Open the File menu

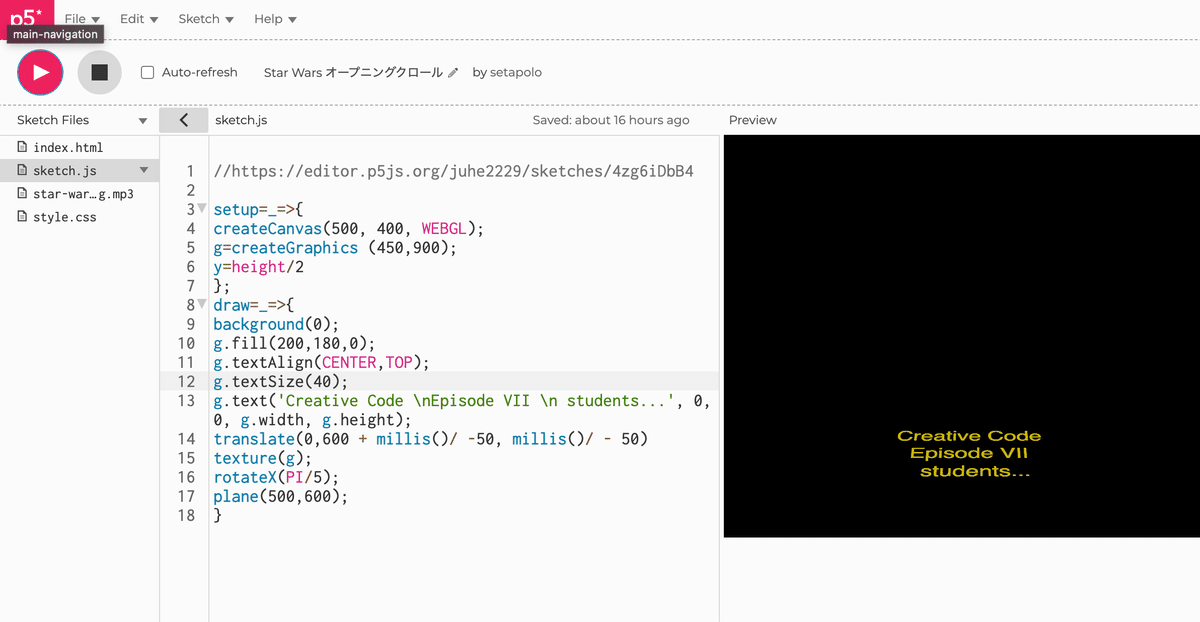point(82,19)
